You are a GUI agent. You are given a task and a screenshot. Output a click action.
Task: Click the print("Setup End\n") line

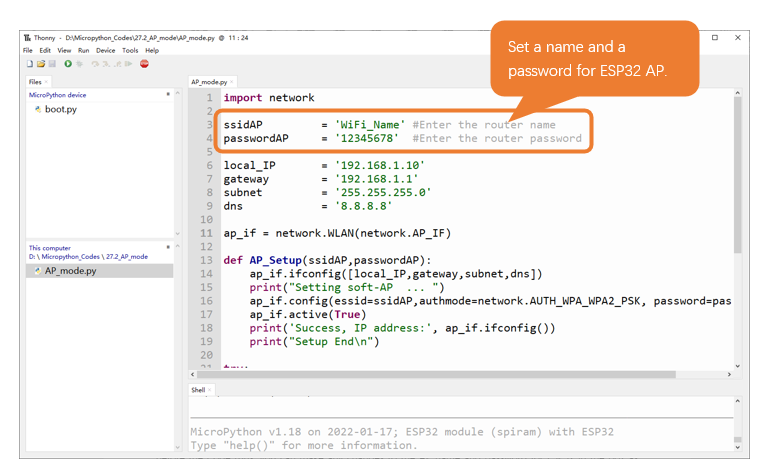(x=314, y=342)
